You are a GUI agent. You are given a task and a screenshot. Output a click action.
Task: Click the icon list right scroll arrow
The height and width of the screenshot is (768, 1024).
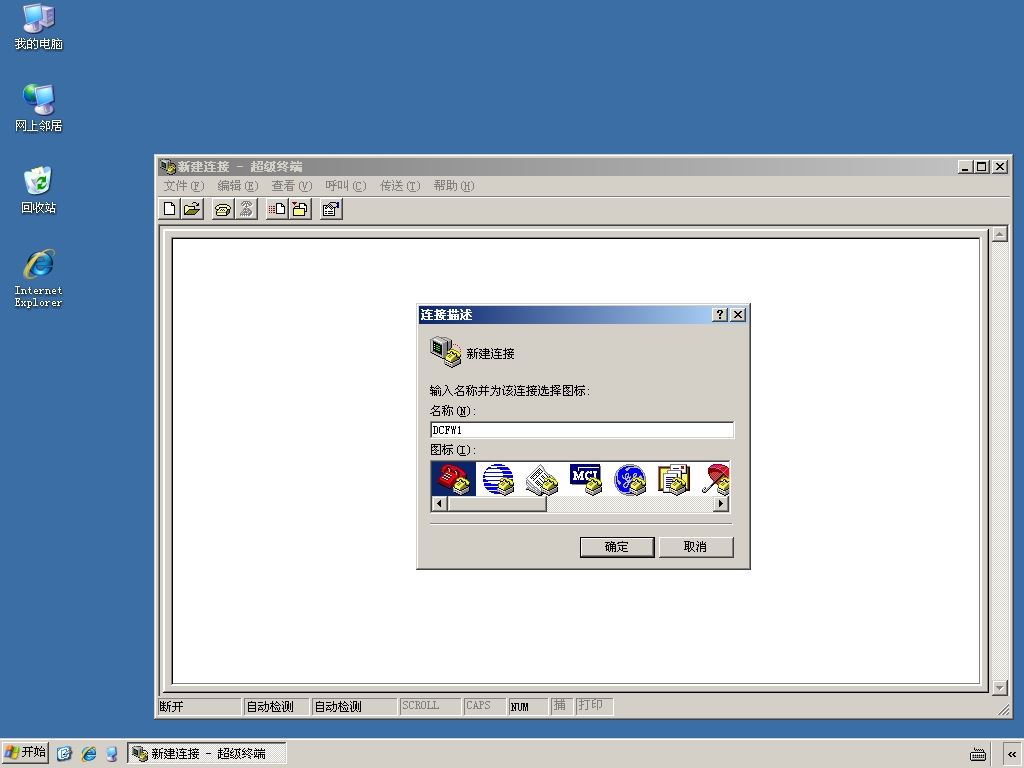(721, 504)
